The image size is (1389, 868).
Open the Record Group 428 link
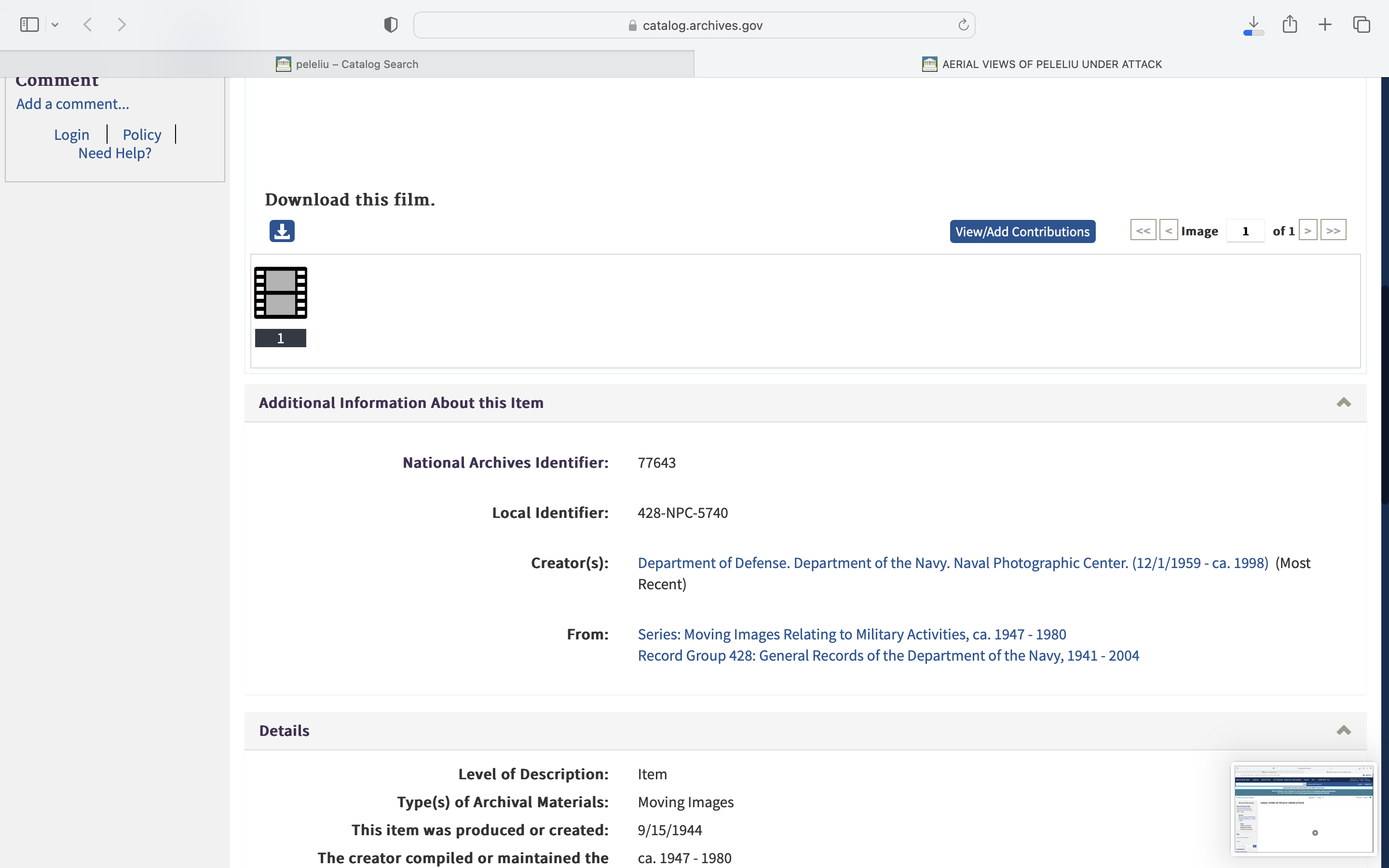point(888,656)
